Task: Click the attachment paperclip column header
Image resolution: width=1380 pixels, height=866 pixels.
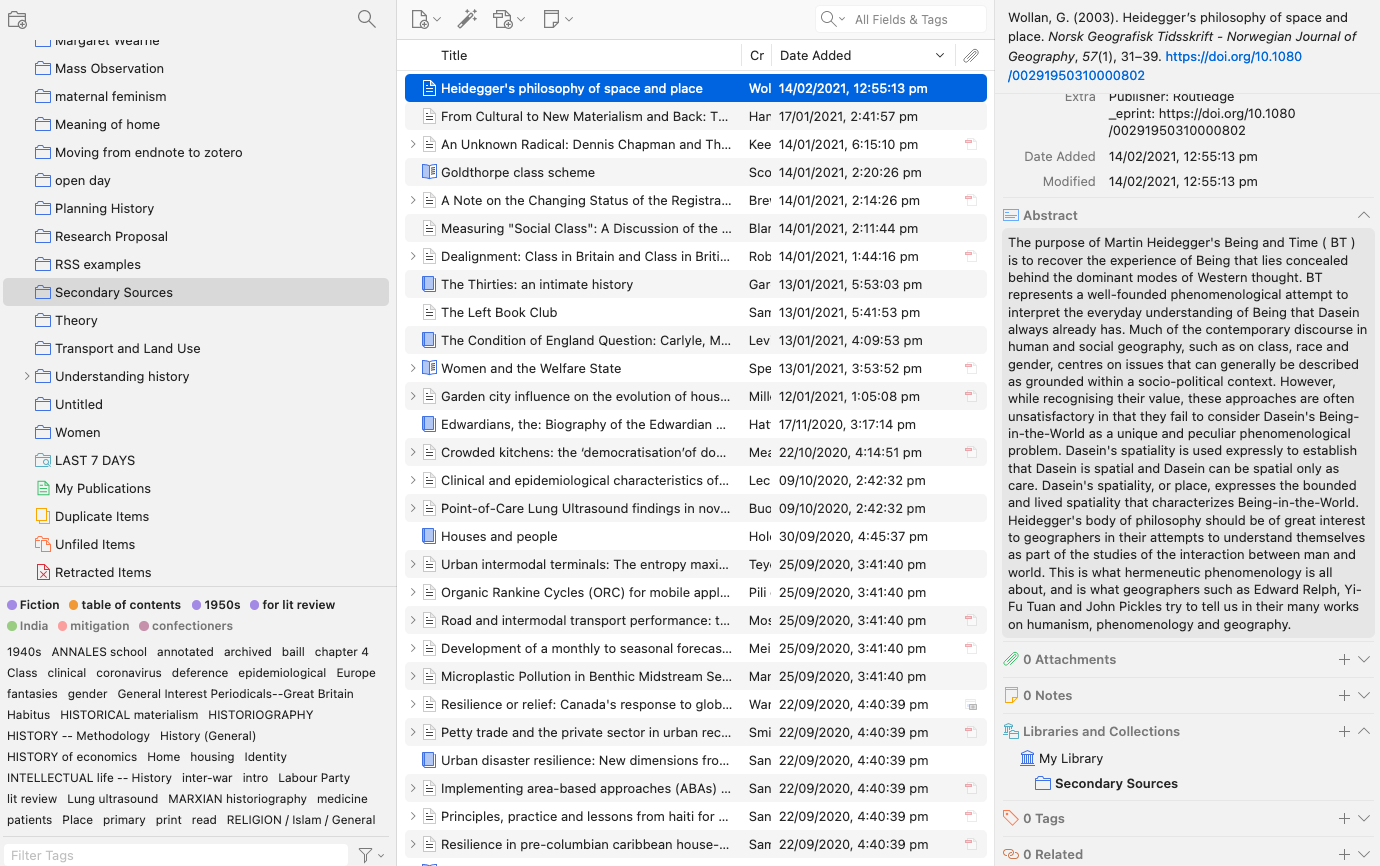Action: [971, 56]
